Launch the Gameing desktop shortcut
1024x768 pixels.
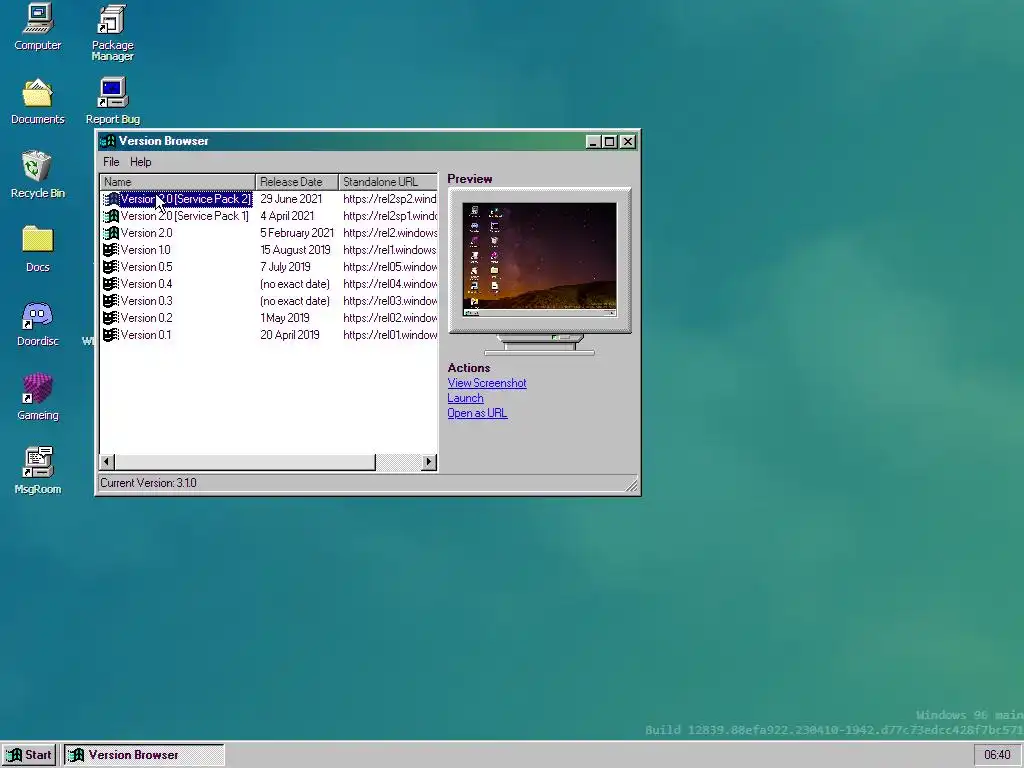click(37, 396)
